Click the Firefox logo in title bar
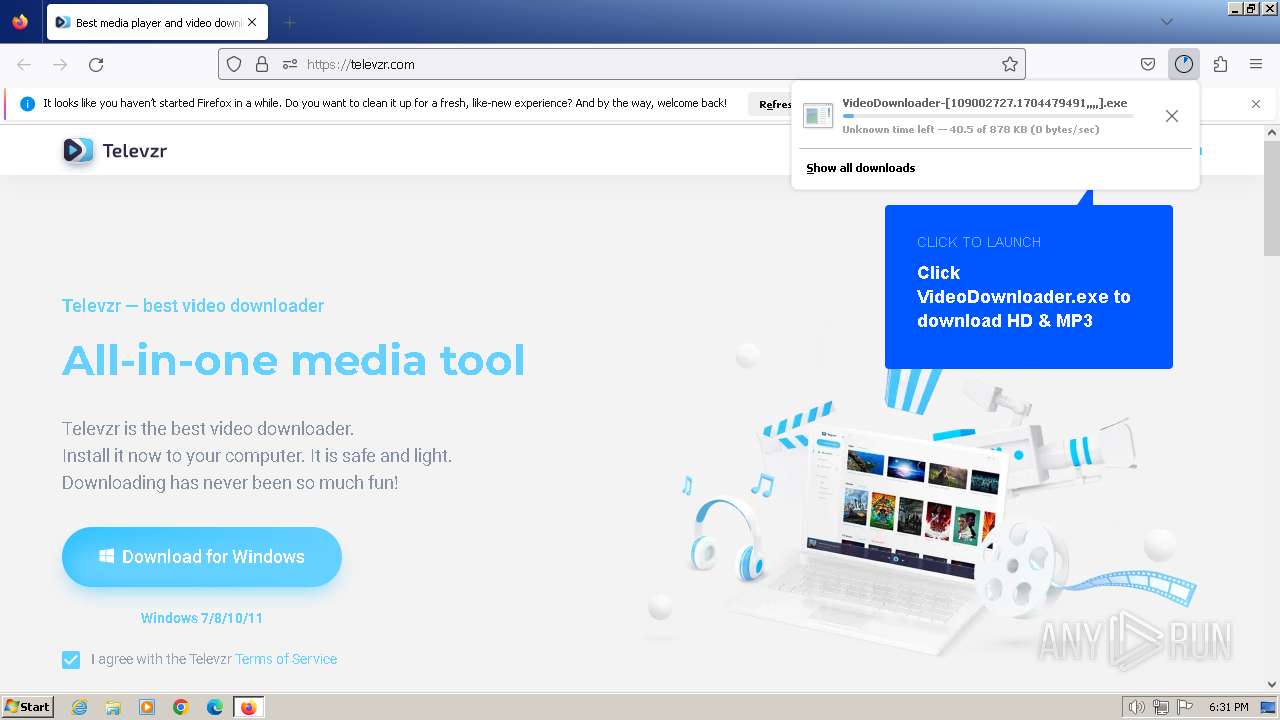The width and height of the screenshot is (1280, 720). (20, 21)
